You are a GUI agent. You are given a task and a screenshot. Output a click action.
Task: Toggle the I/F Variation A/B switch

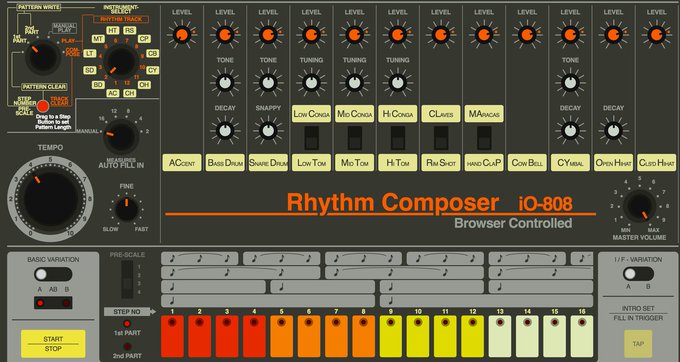click(638, 274)
